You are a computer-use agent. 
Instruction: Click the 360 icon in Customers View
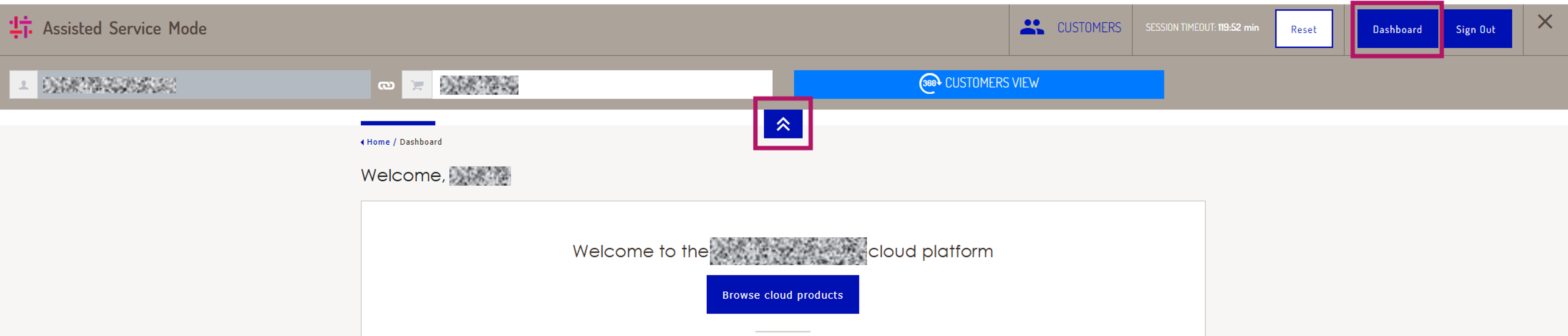pyautogui.click(x=929, y=83)
